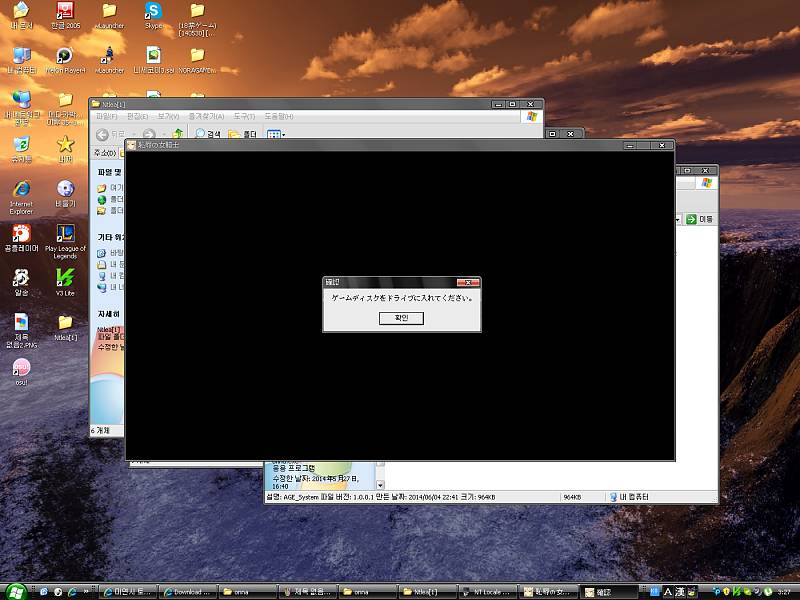Click the 확인 button in the dialog
The height and width of the screenshot is (600, 800).
pos(401,318)
